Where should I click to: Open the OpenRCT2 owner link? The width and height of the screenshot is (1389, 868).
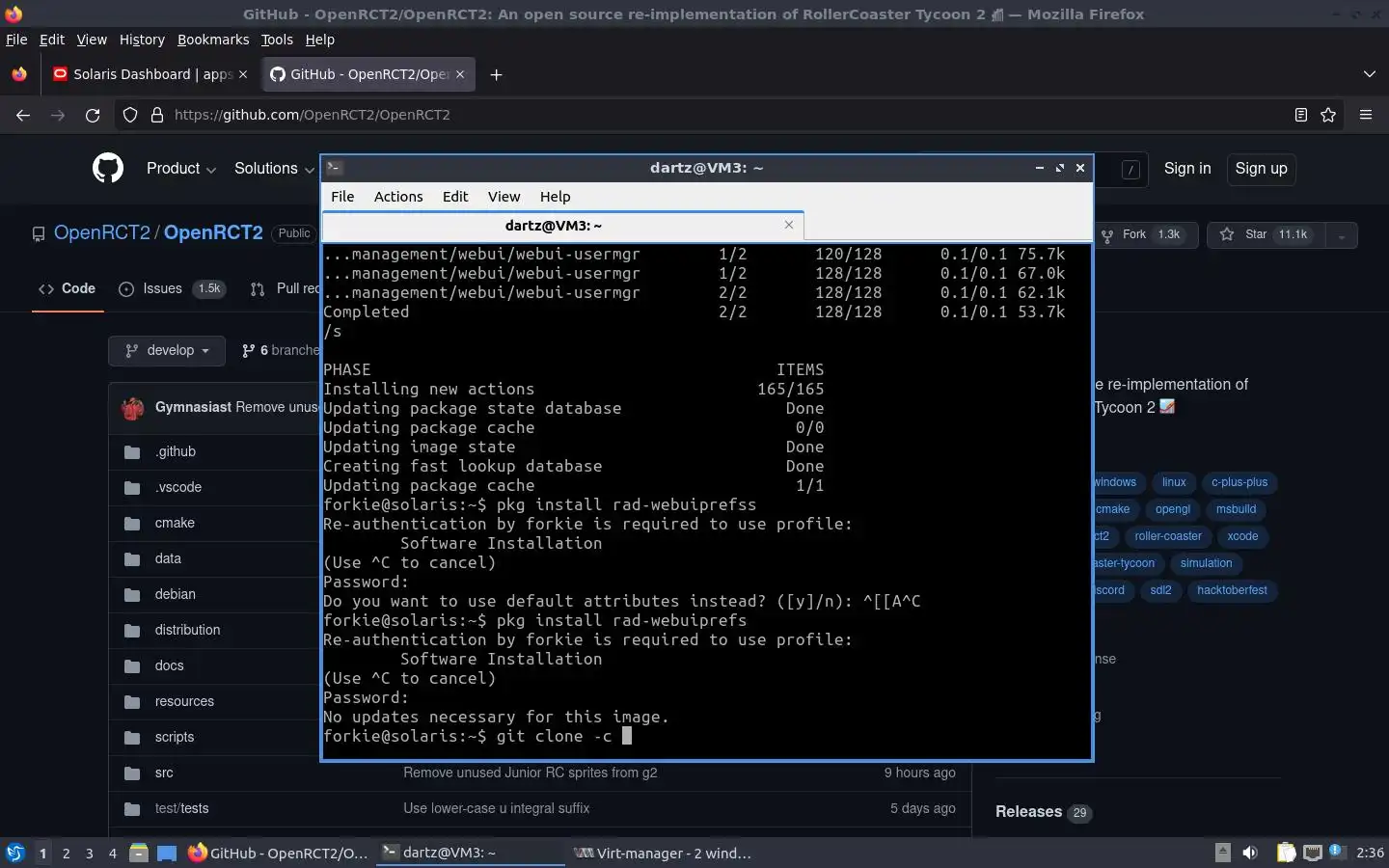click(x=102, y=232)
